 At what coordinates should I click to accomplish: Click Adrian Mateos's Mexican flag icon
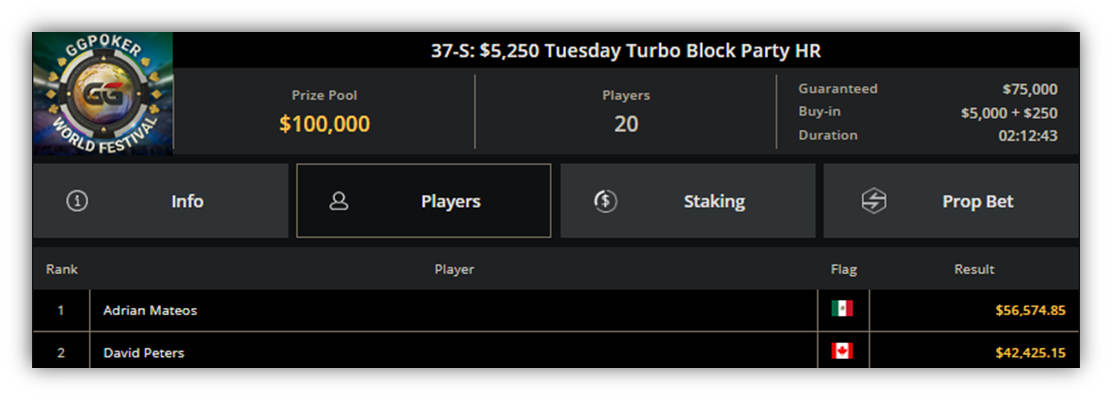[x=842, y=309]
